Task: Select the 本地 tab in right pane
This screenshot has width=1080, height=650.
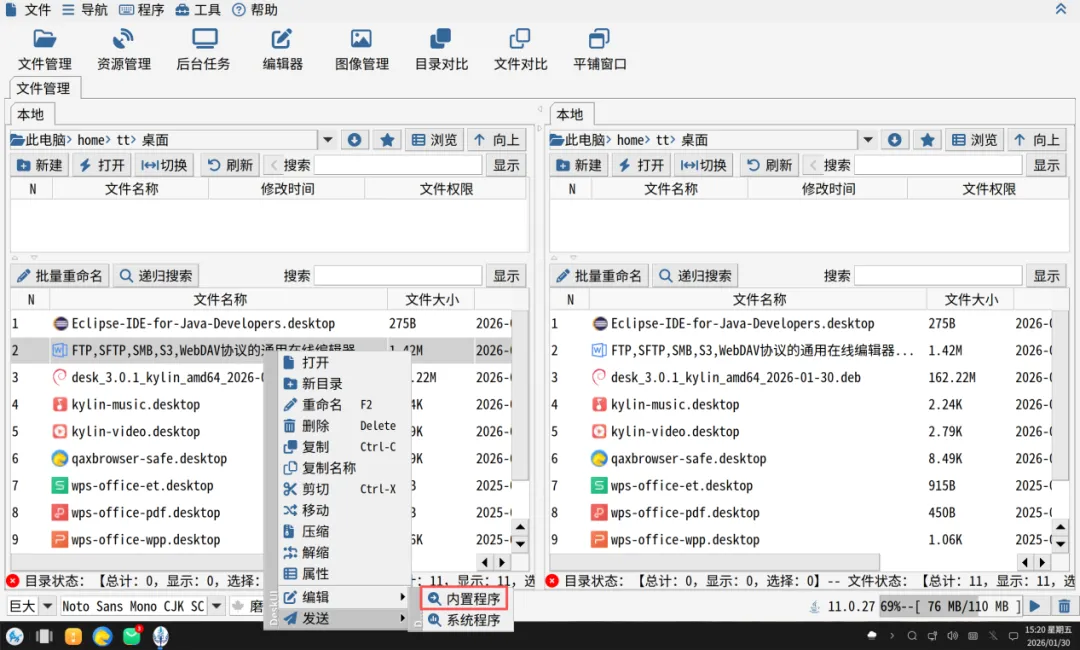Action: 570,114
